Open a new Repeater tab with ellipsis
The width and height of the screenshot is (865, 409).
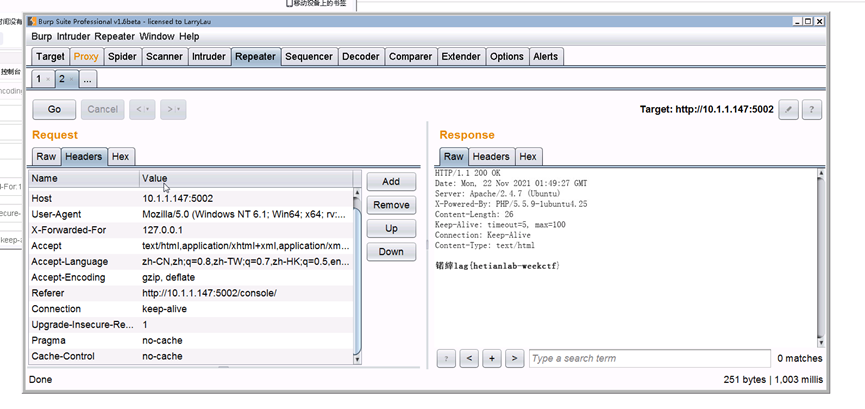(x=88, y=79)
